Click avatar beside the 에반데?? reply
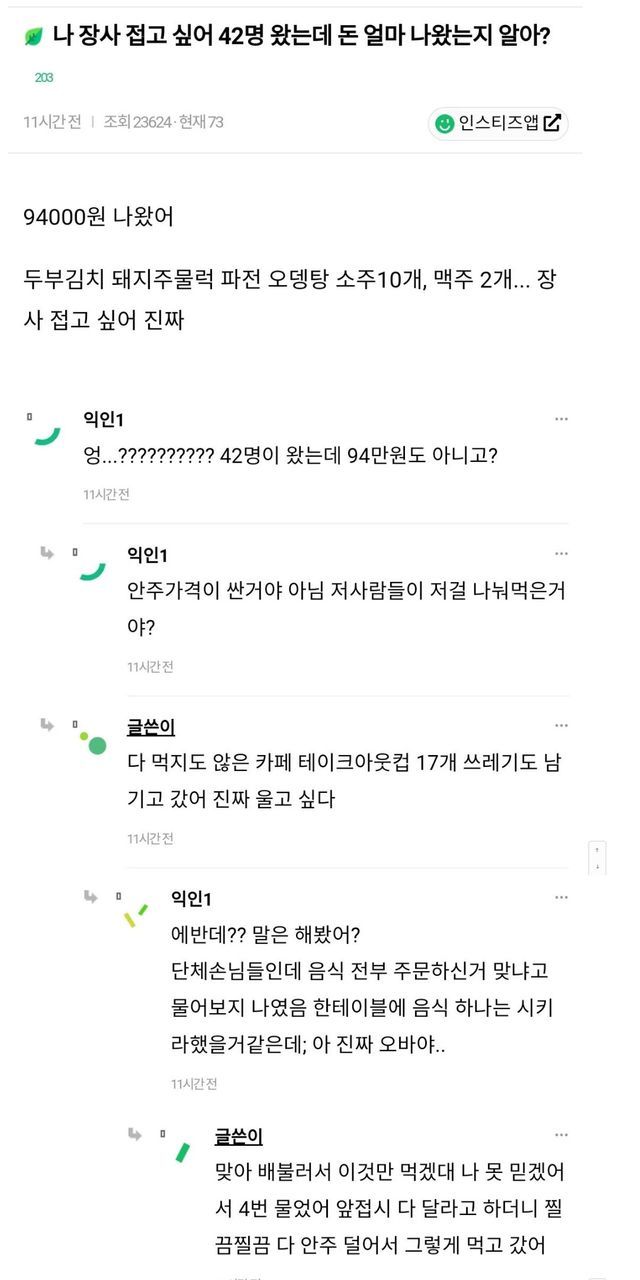Image resolution: width=640 pixels, height=1280 pixels. pyautogui.click(x=136, y=914)
